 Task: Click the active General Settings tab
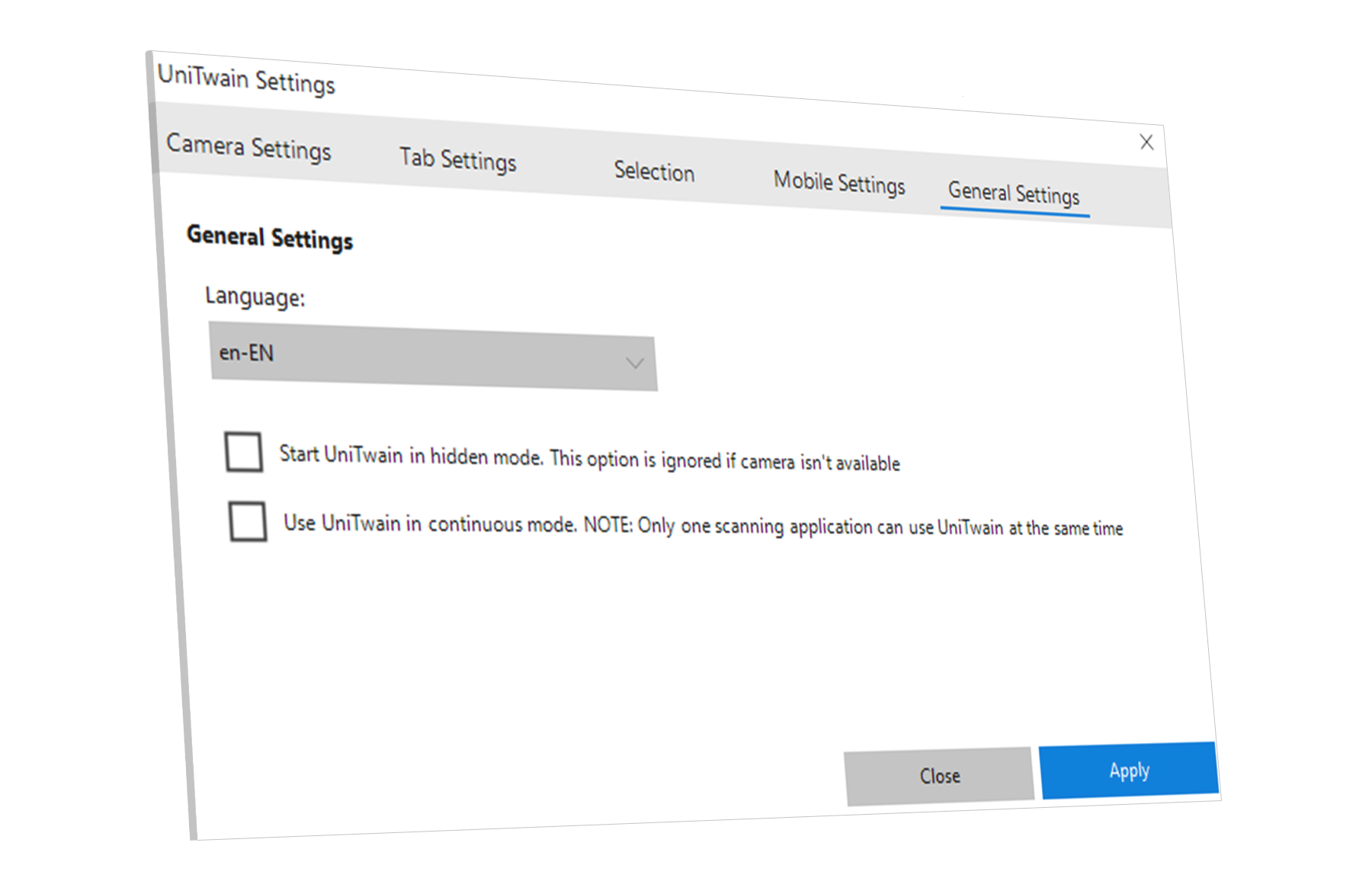(x=1013, y=194)
